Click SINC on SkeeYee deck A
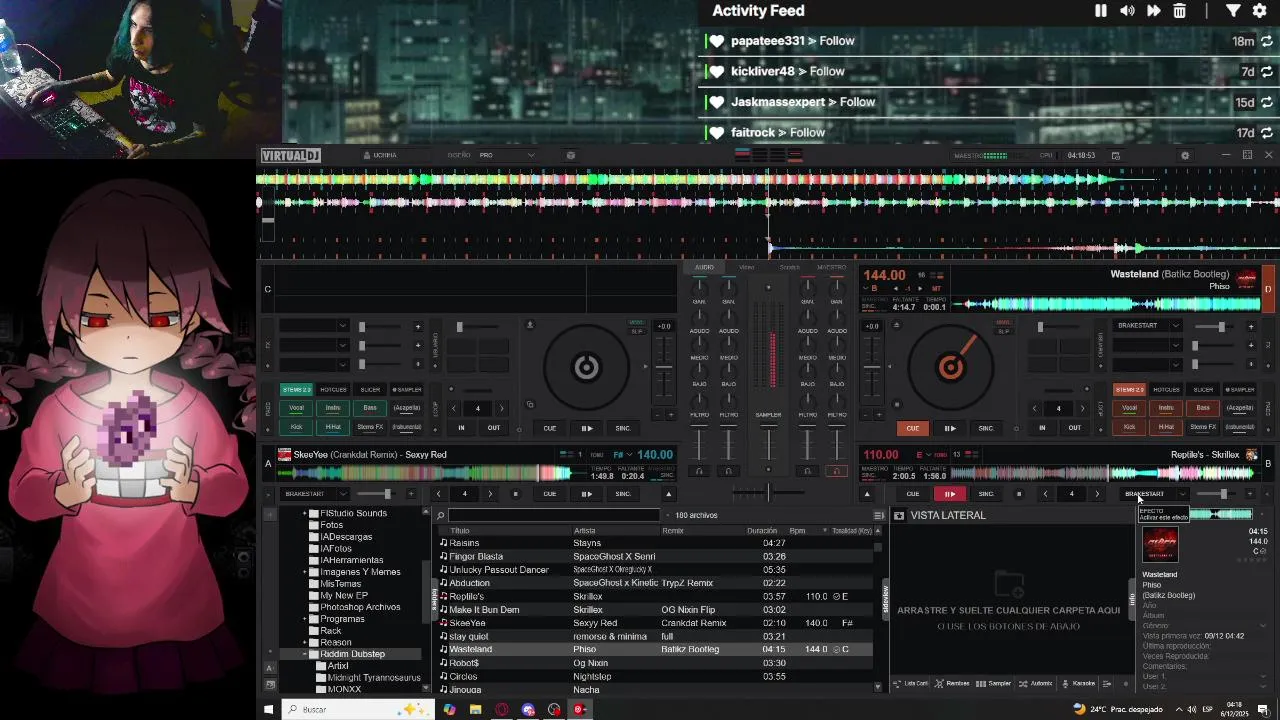Screen dimensions: 1280x720 (x=623, y=493)
